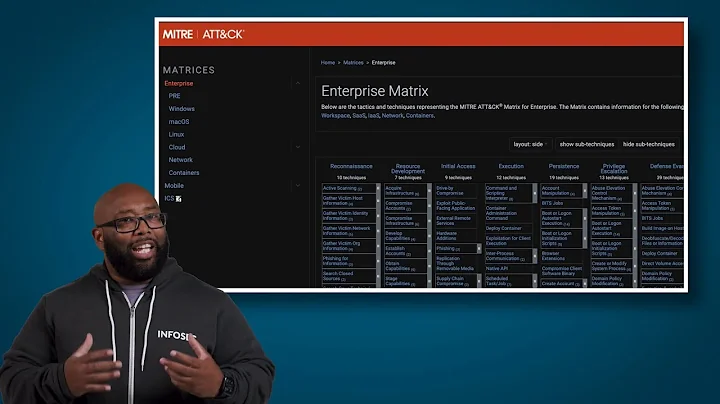Open the layout: side dropdown
The width and height of the screenshot is (720, 404).
[530, 144]
